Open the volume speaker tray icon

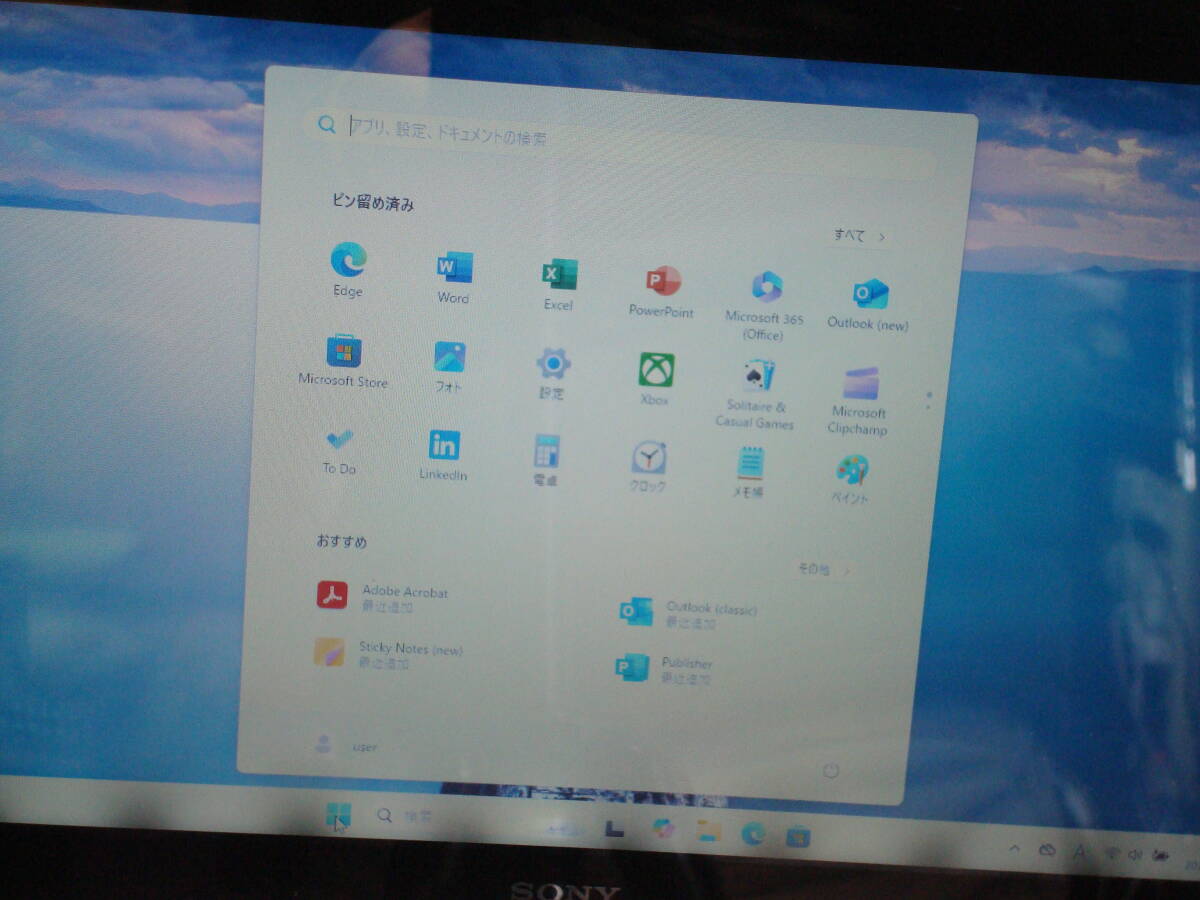coord(1134,855)
